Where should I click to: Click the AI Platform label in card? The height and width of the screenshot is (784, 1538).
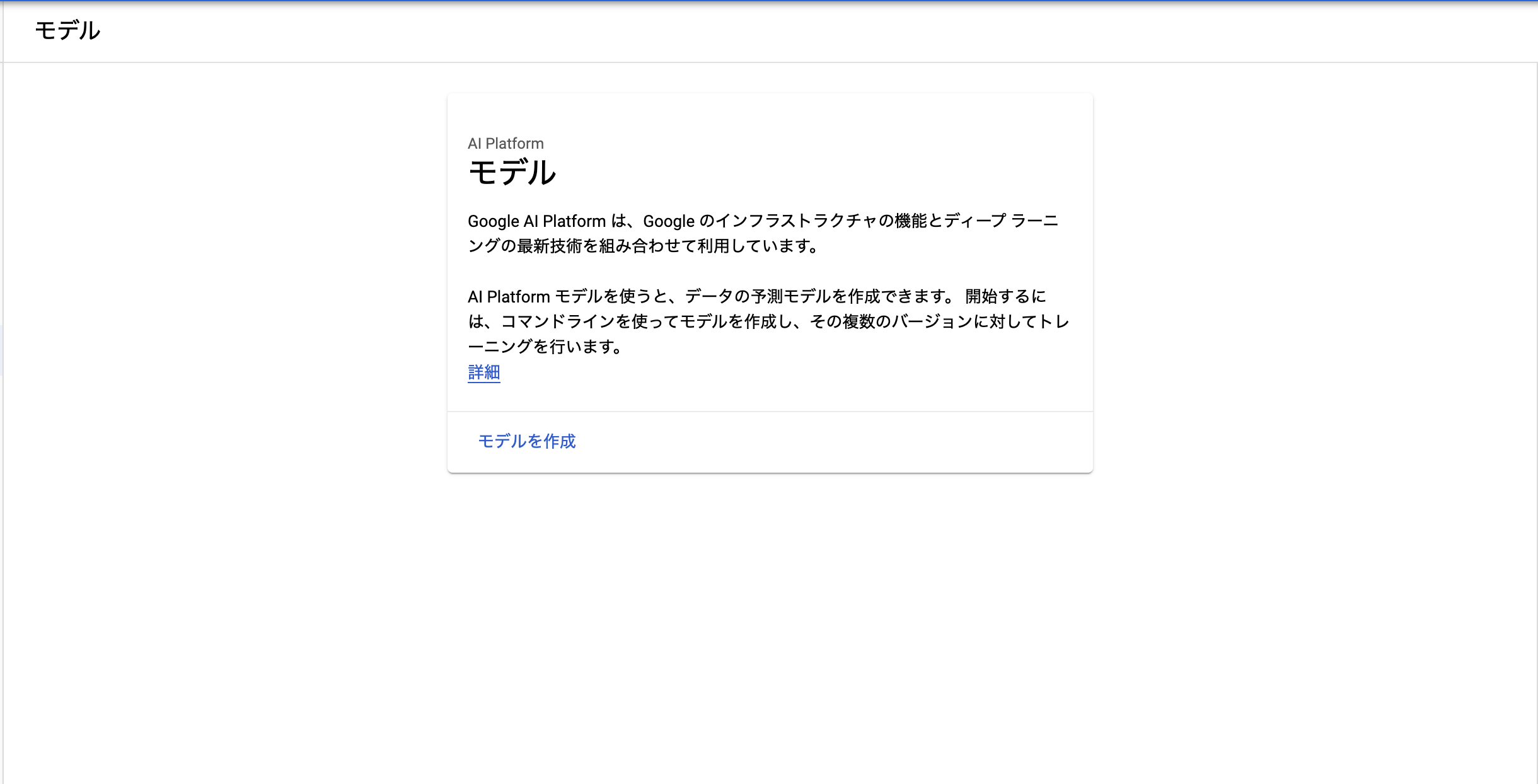(506, 144)
